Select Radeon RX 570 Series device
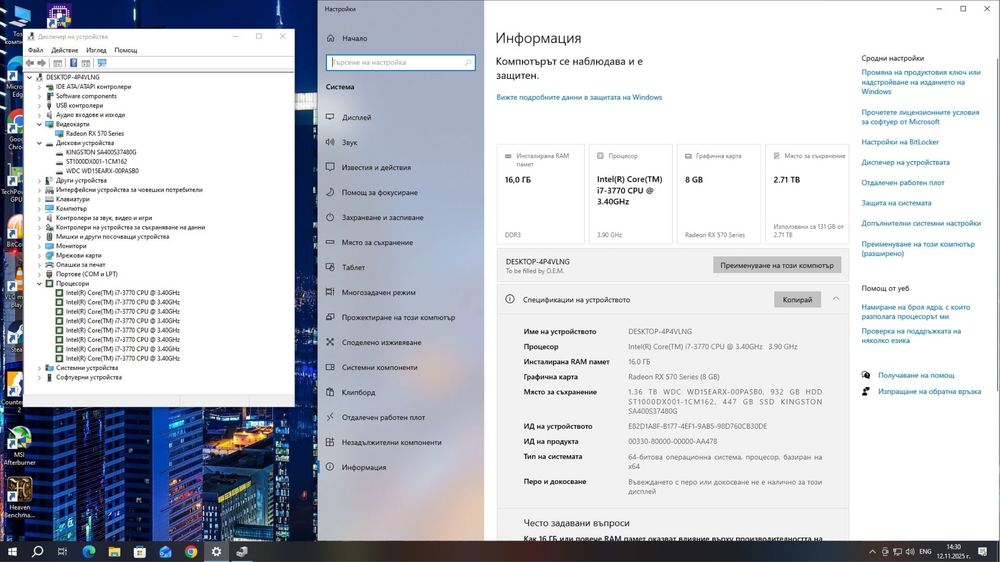Image resolution: width=1000 pixels, height=562 pixels. point(94,134)
